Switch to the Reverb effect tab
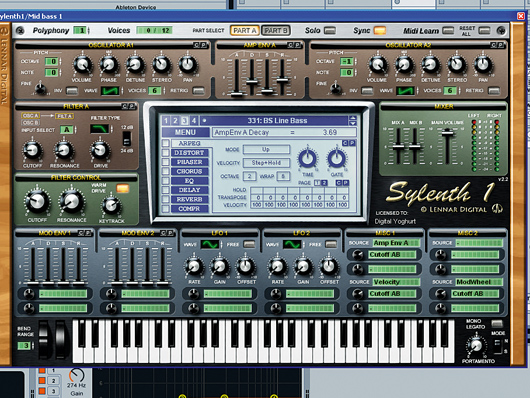 point(190,200)
